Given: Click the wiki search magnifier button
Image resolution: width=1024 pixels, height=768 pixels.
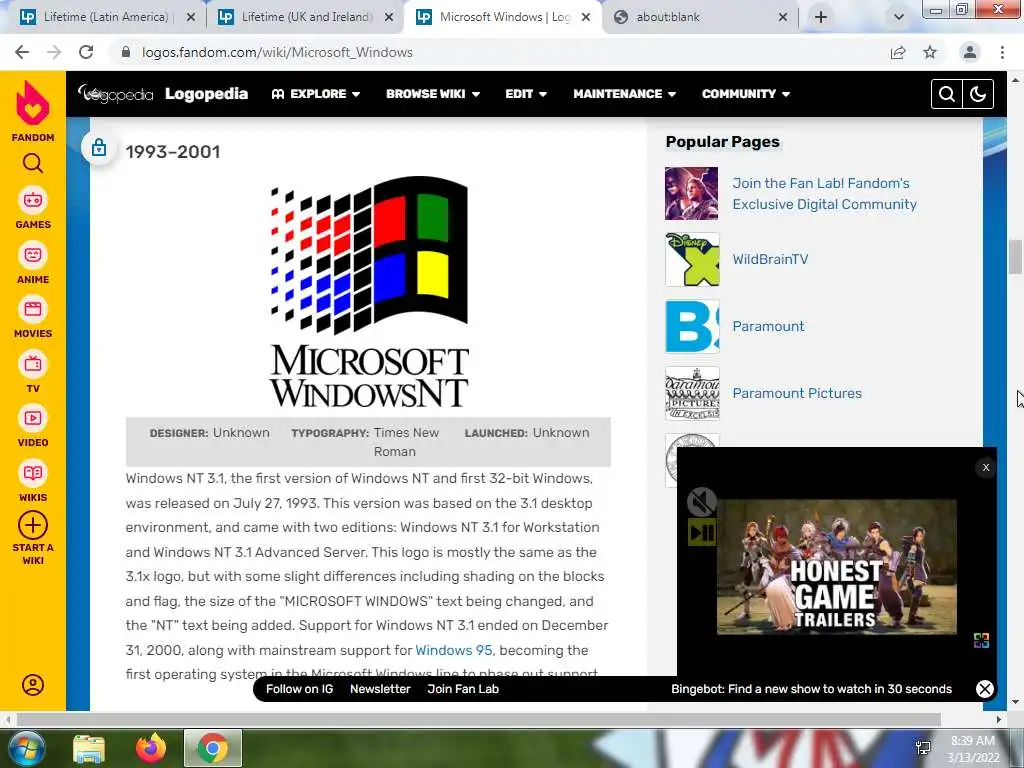Looking at the screenshot, I should click(x=946, y=94).
